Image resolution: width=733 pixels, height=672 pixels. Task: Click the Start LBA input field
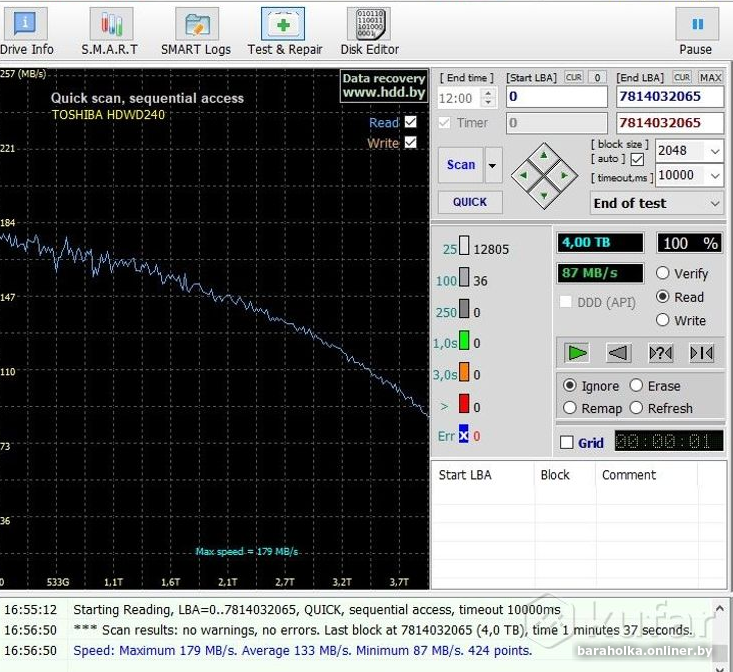tap(556, 97)
